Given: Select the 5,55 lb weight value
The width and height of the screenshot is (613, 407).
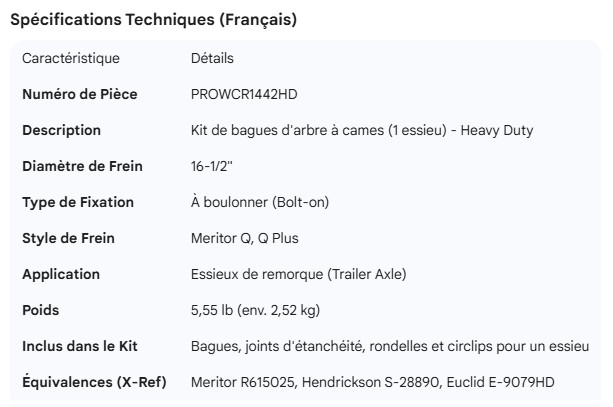Looking at the screenshot, I should [x=255, y=310].
